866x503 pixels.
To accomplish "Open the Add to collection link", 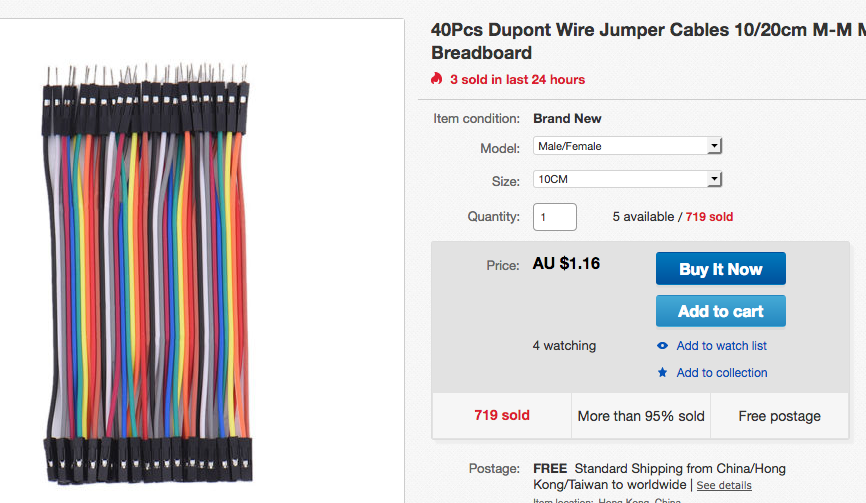I will point(722,373).
